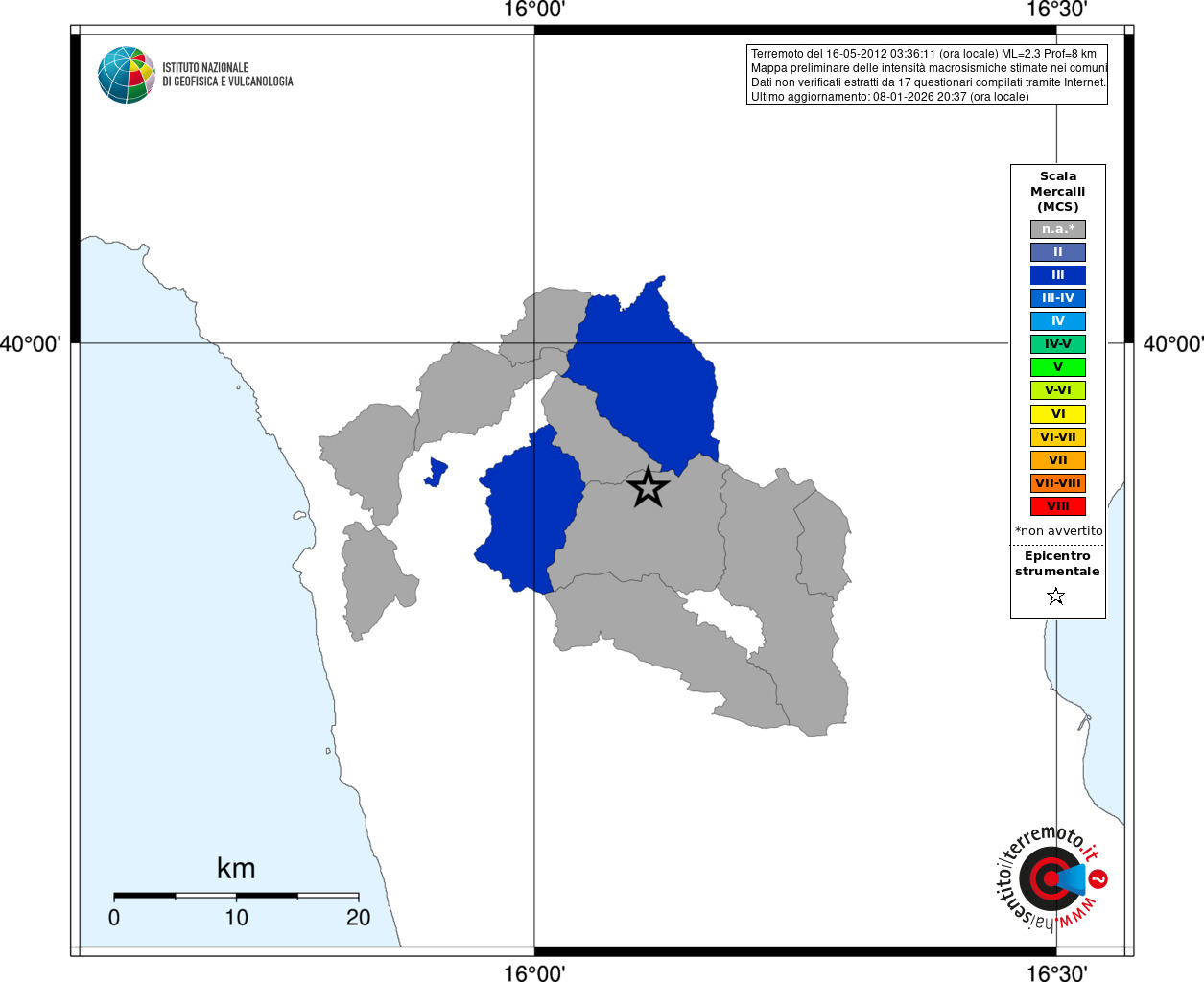Select the IV-V green legend swatch
1204x982 pixels.
[x=1058, y=344]
